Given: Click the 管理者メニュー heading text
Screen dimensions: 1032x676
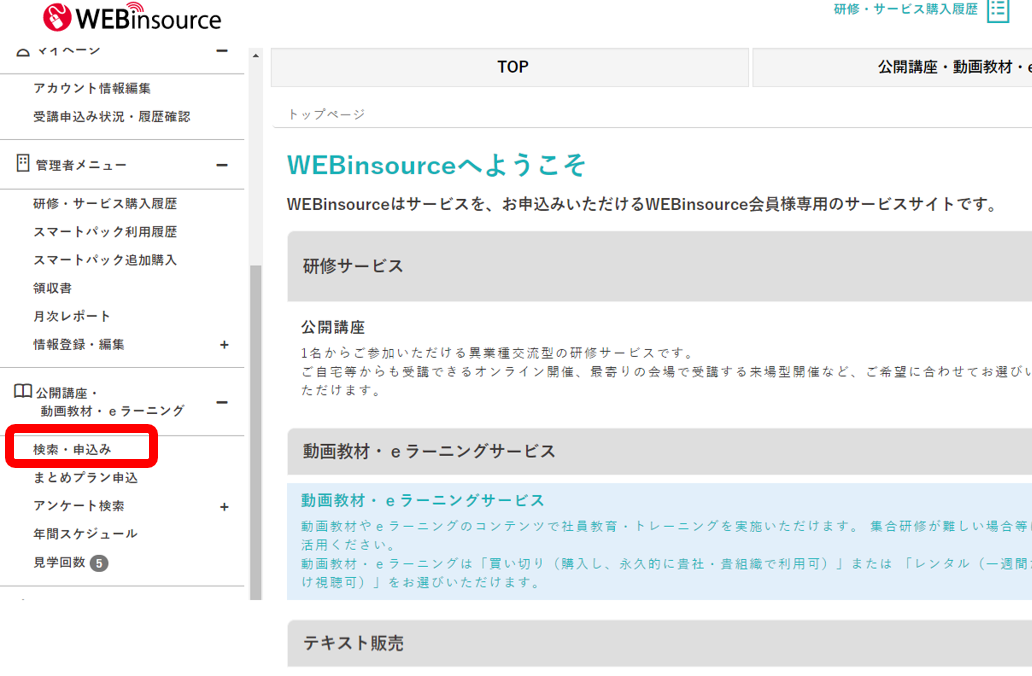Looking at the screenshot, I should pyautogui.click(x=81, y=165).
